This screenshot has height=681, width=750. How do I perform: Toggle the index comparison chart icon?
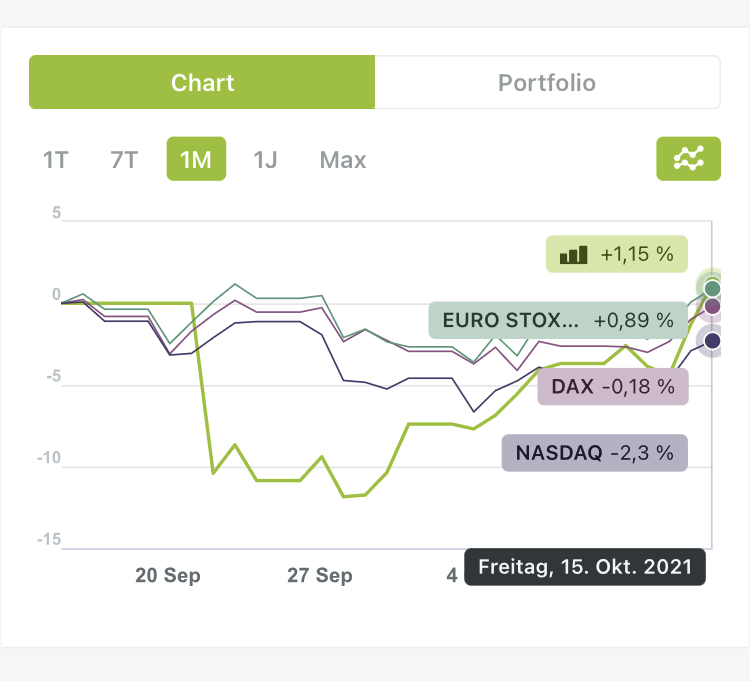(688, 159)
